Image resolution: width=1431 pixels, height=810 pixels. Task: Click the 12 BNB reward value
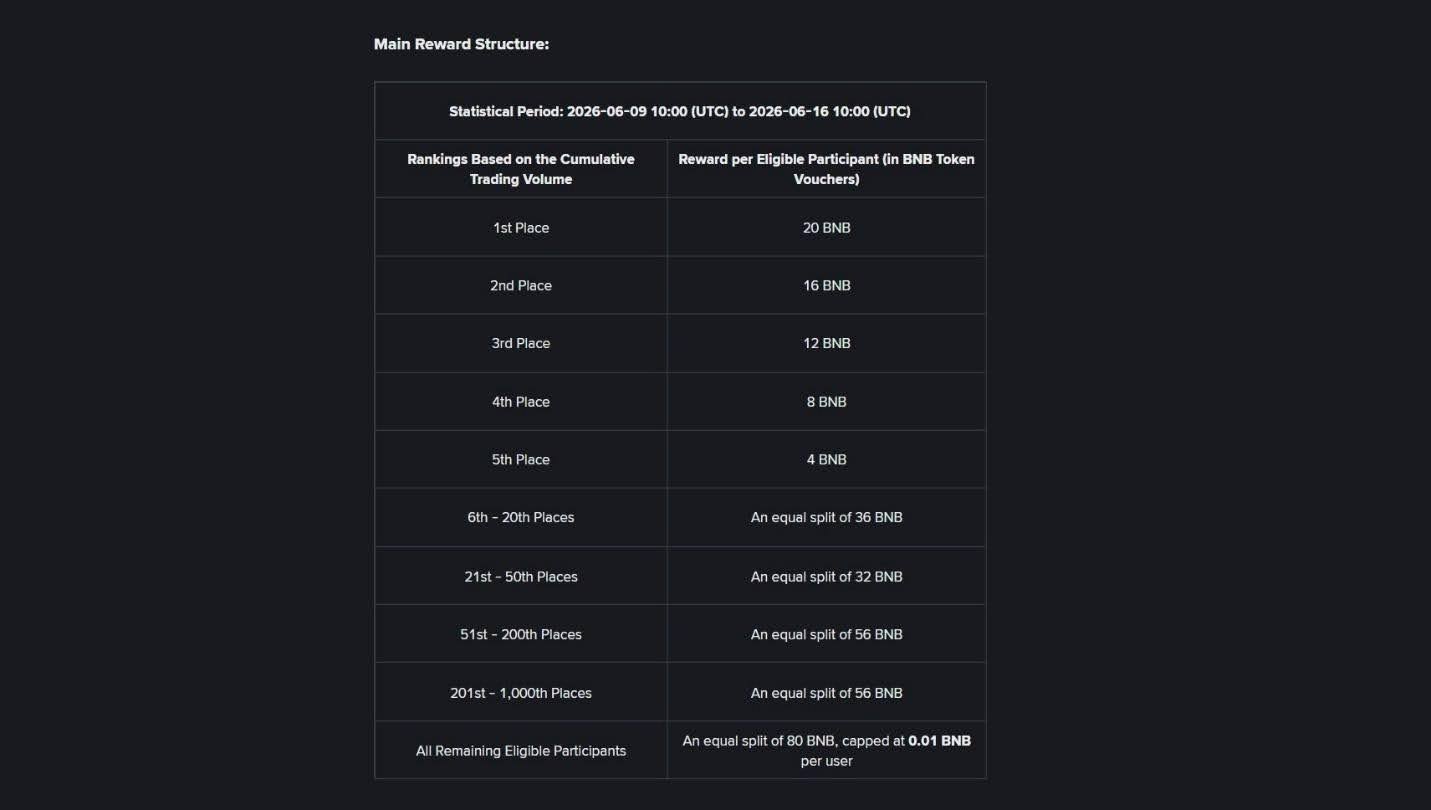pos(826,343)
